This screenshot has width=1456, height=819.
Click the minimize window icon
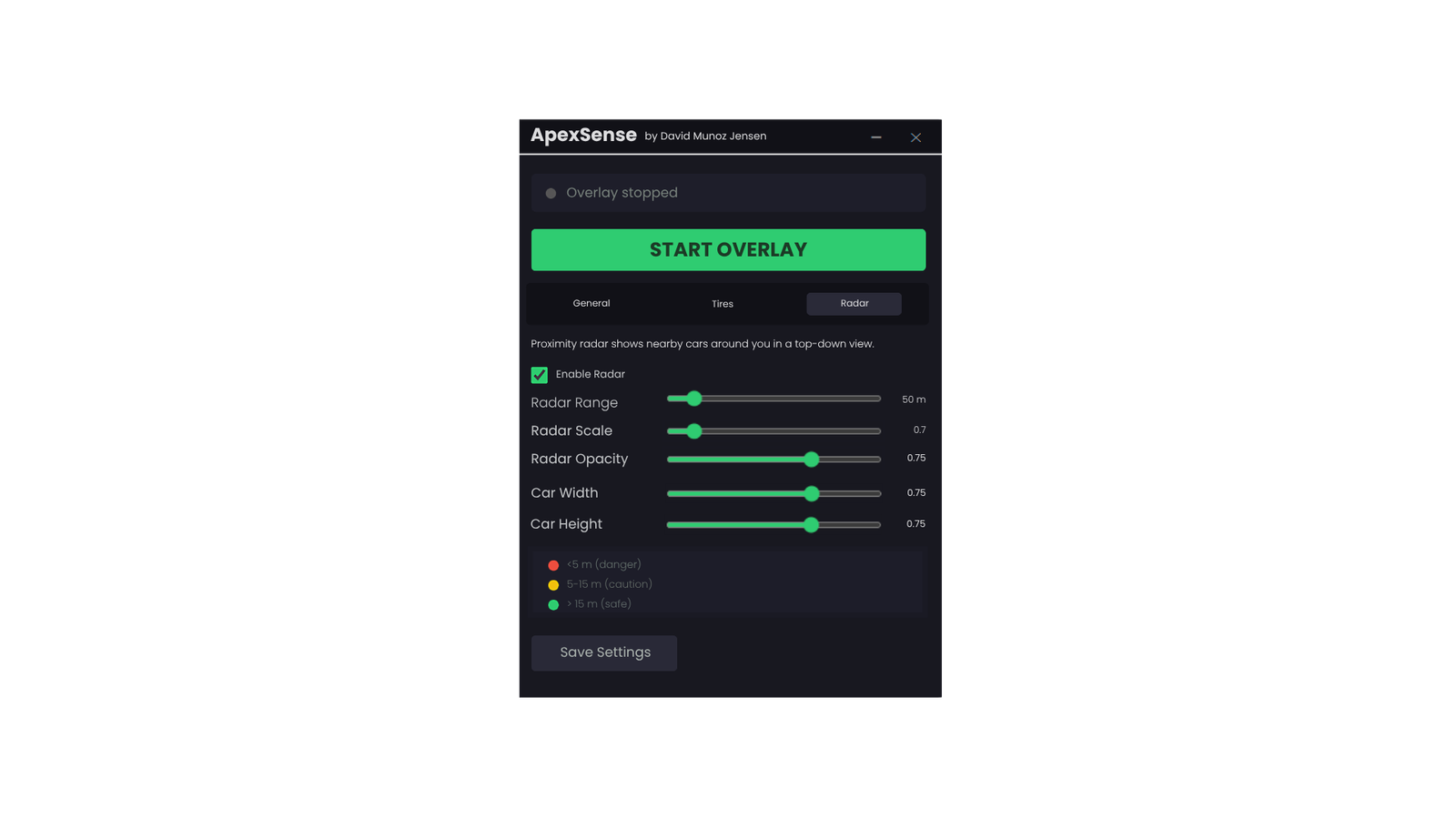click(875, 136)
